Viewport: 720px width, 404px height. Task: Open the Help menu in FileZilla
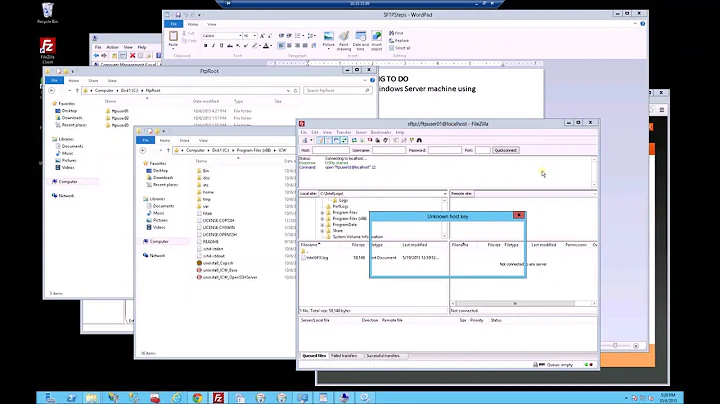pyautogui.click(x=400, y=132)
